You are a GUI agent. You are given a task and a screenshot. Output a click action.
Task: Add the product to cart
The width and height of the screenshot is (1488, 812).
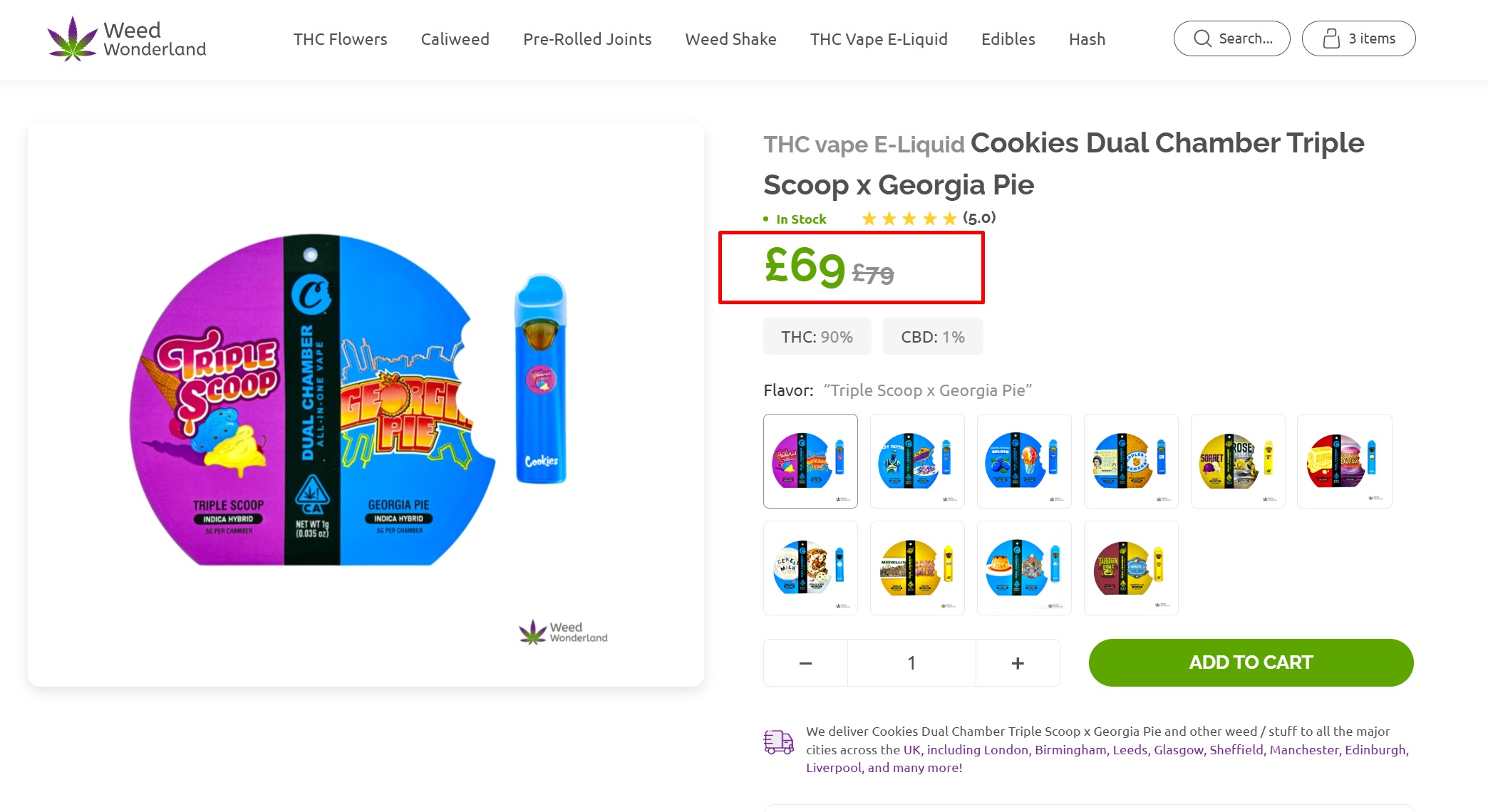1251,662
